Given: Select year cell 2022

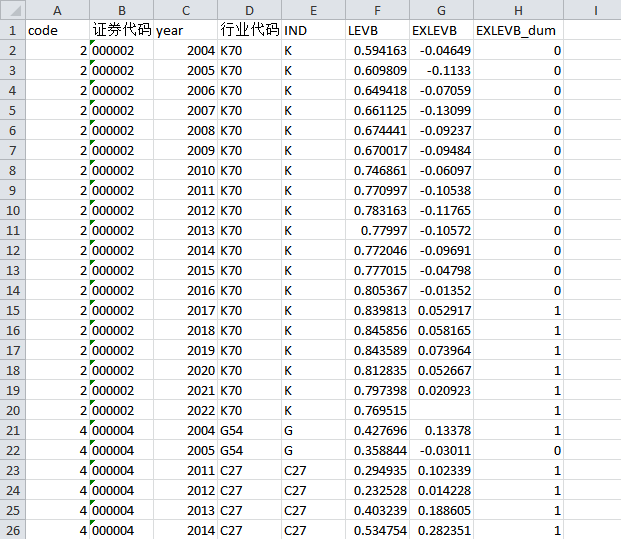Looking at the screenshot, I should (185, 410).
